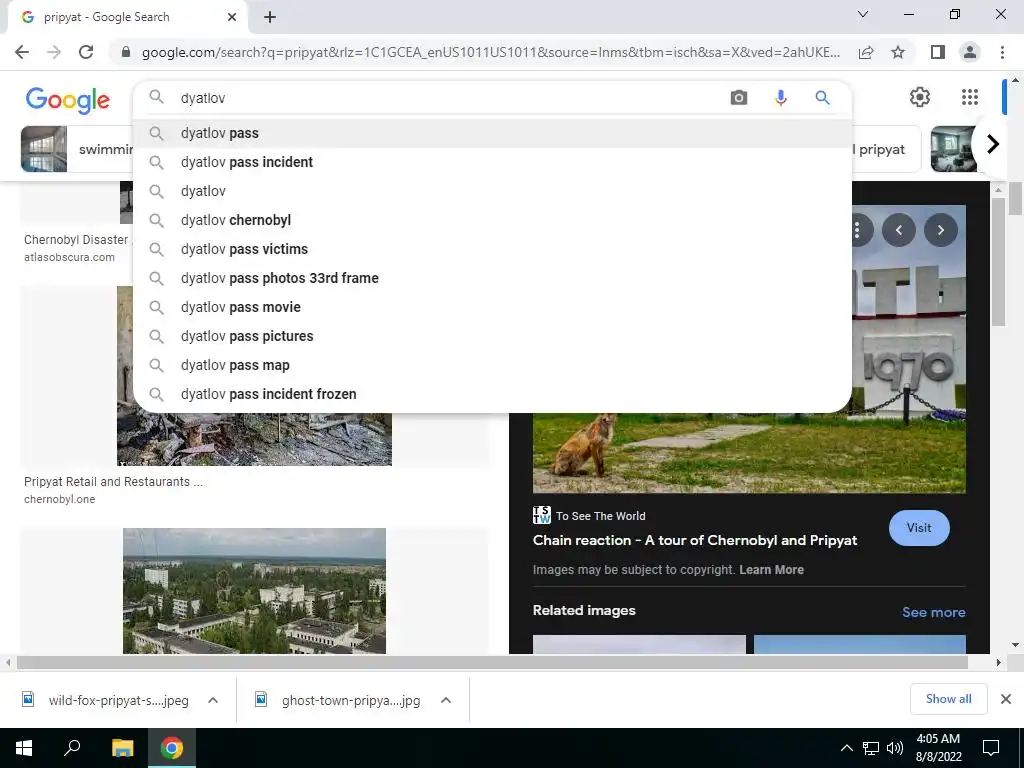
Task: Show next image in preview panel
Action: tap(940, 230)
